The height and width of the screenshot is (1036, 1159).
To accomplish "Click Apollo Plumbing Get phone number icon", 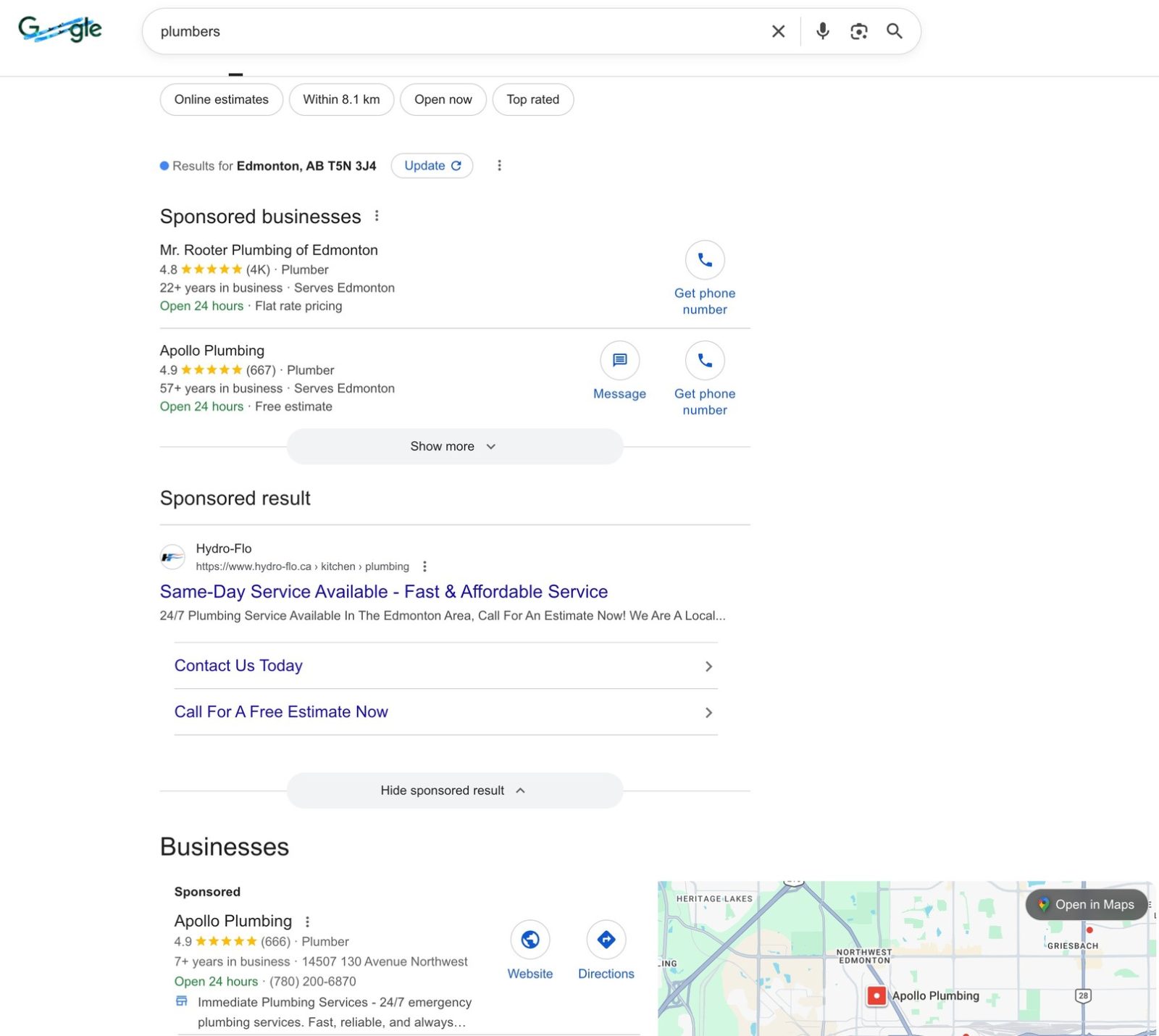I will tap(705, 360).
